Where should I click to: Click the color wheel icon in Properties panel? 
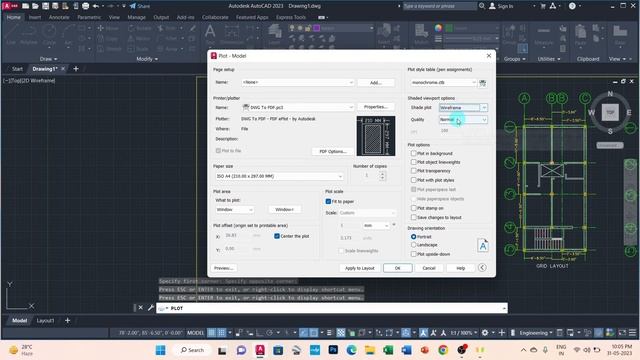pyautogui.click(x=438, y=28)
